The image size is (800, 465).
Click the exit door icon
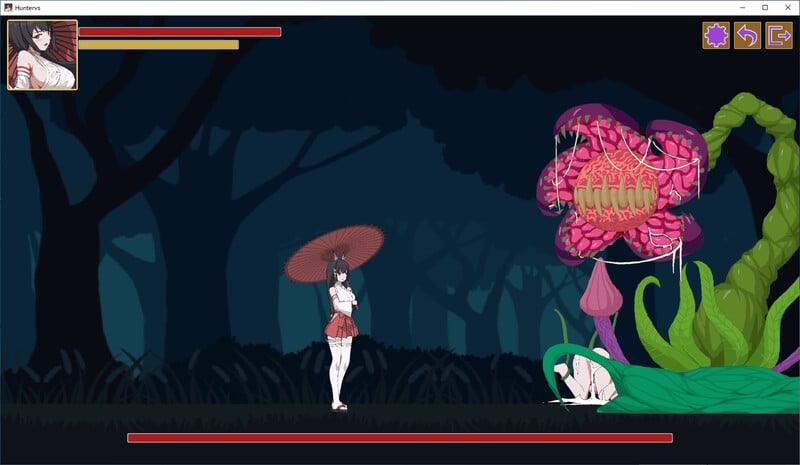tap(779, 35)
